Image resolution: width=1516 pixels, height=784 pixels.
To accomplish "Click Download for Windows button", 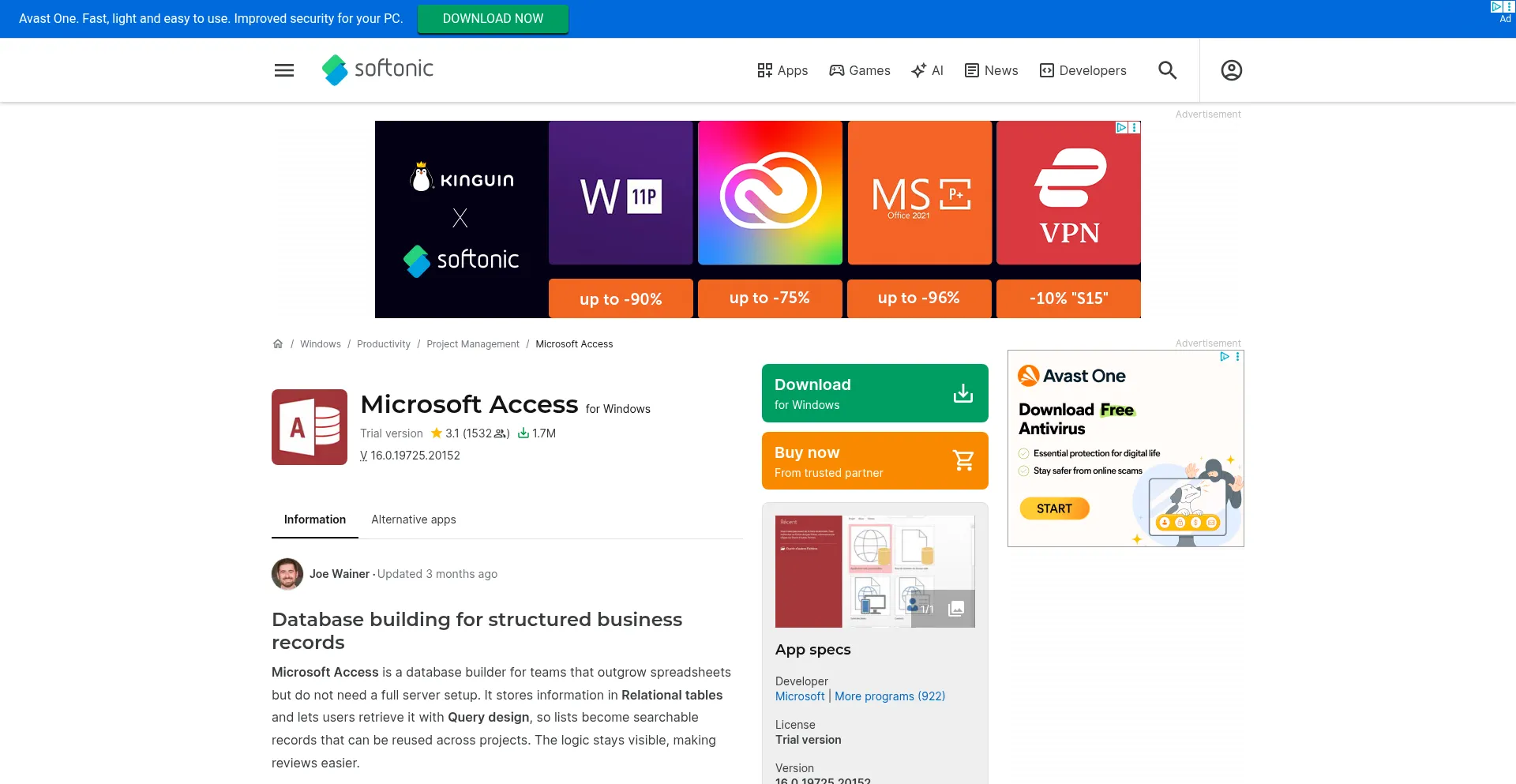I will (x=875, y=393).
